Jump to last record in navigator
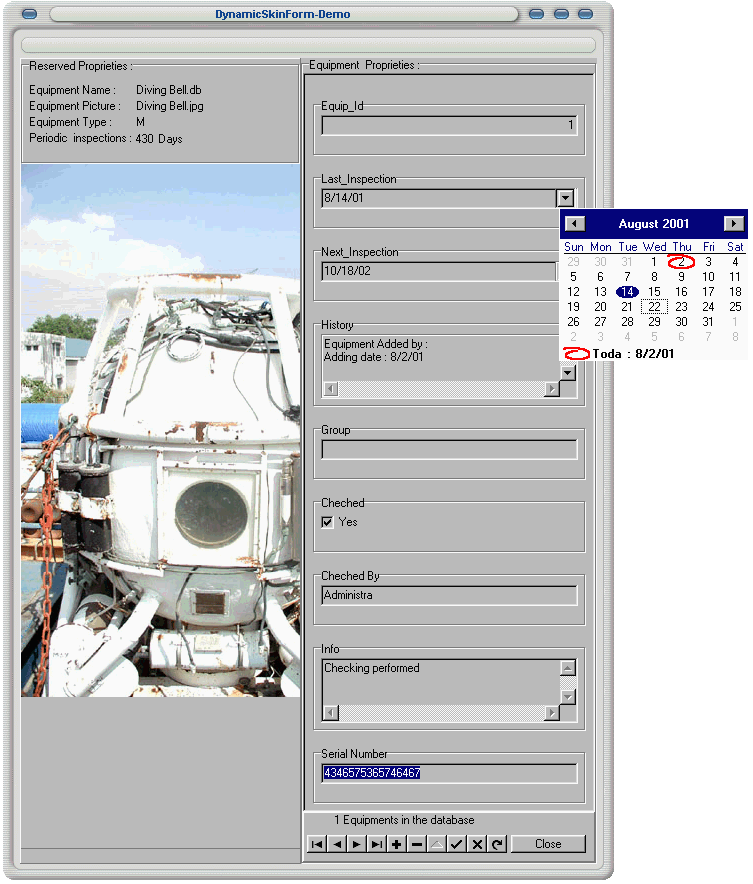 click(376, 845)
